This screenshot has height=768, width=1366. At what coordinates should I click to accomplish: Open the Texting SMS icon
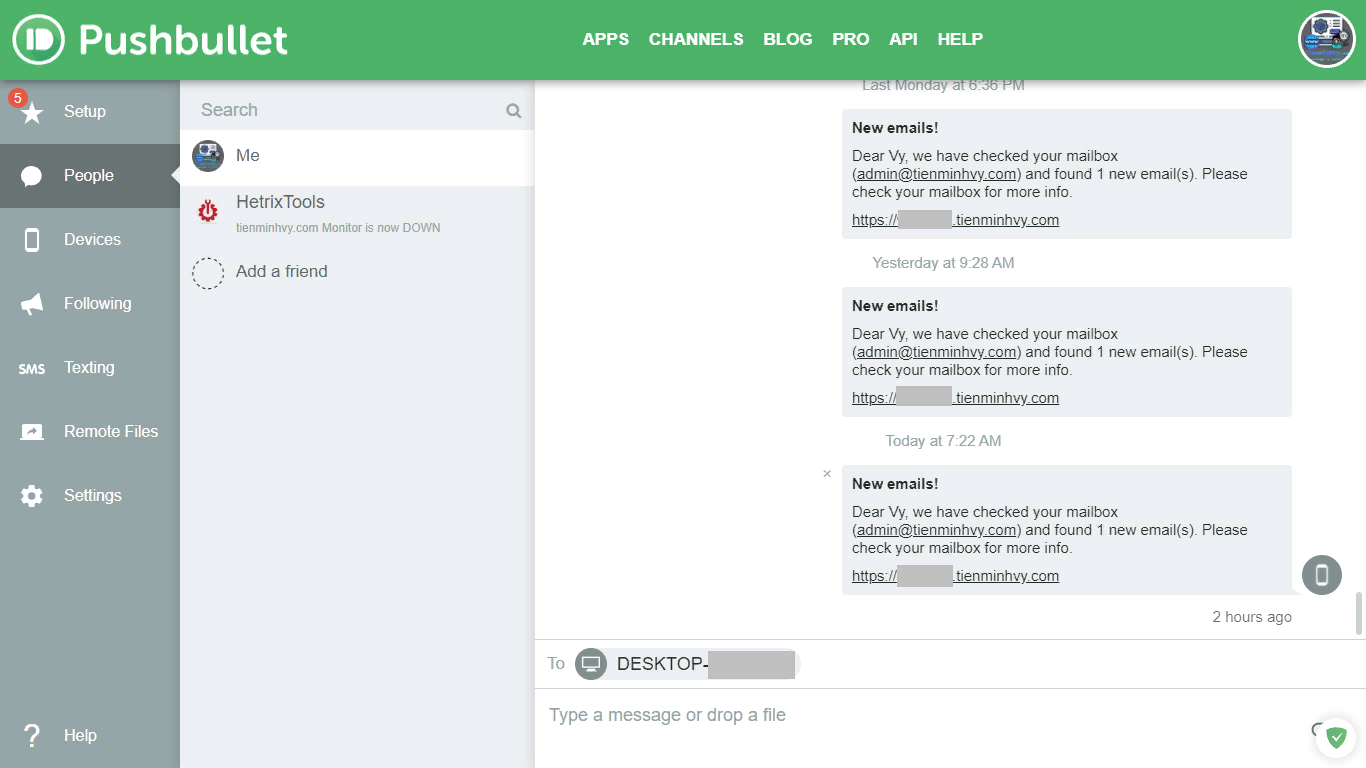pyautogui.click(x=32, y=368)
